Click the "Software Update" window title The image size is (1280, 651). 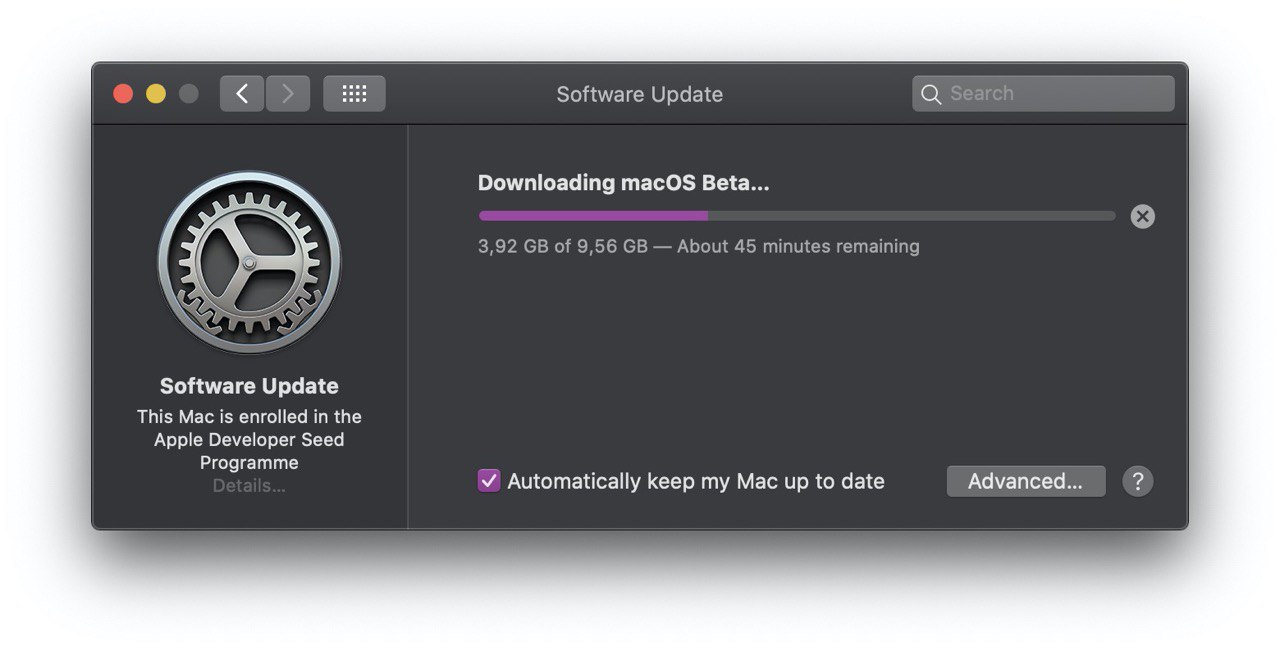[640, 94]
